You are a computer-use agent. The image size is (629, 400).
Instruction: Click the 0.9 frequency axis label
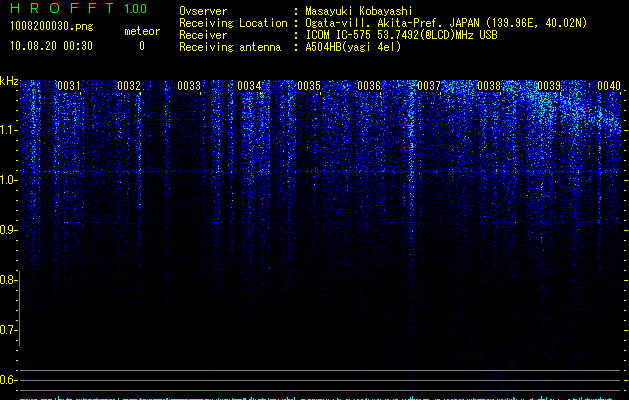(x=8, y=230)
